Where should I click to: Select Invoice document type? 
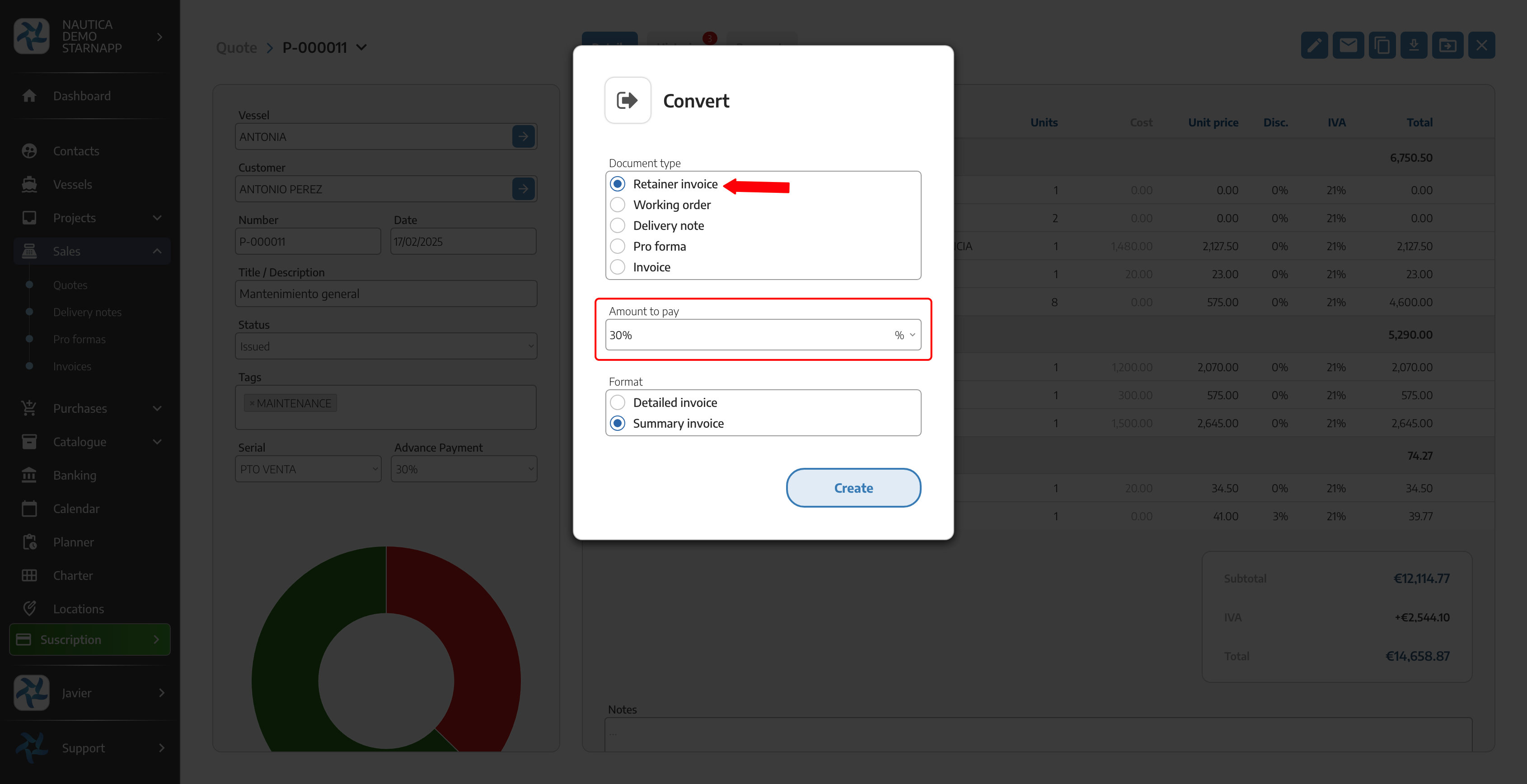point(618,266)
